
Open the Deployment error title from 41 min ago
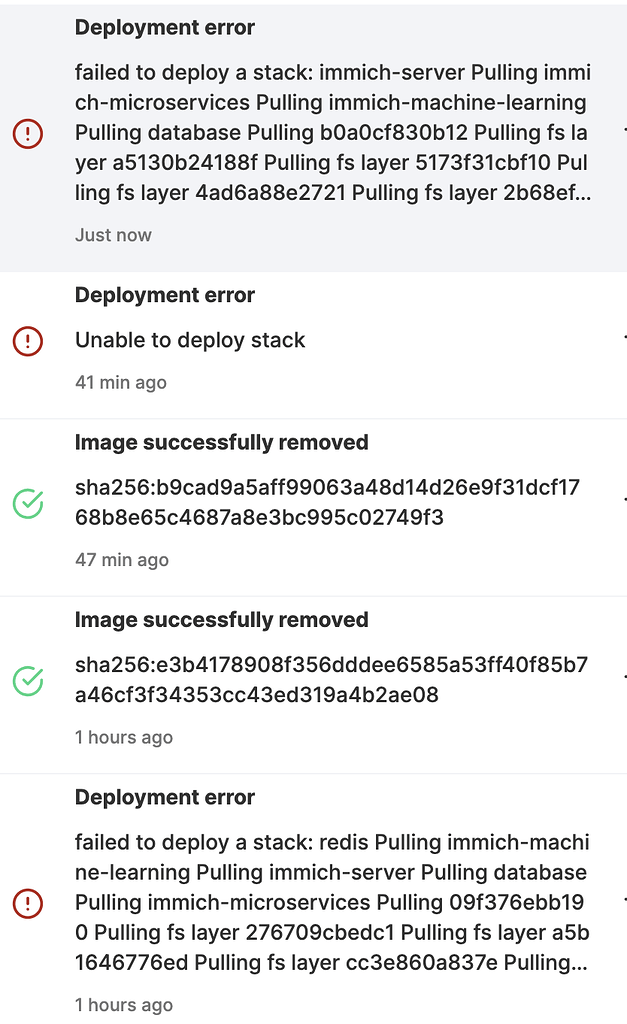click(x=165, y=295)
